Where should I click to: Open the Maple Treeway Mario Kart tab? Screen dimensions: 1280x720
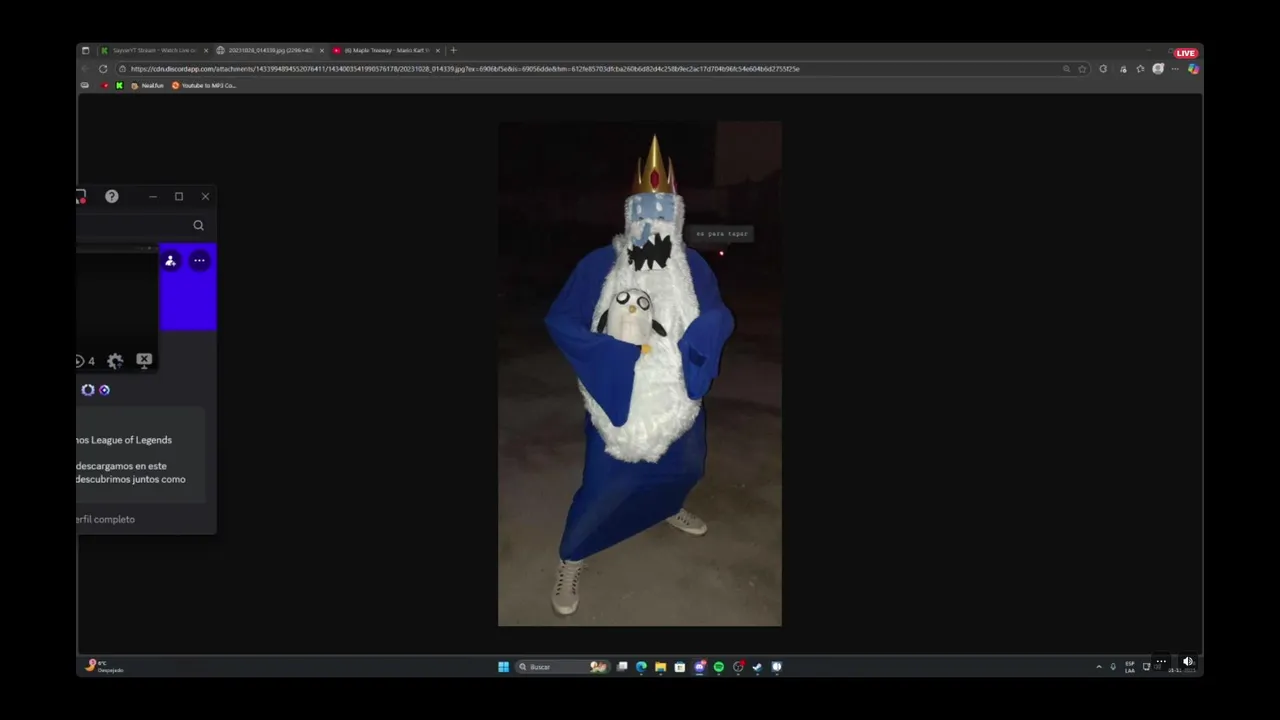(x=385, y=50)
